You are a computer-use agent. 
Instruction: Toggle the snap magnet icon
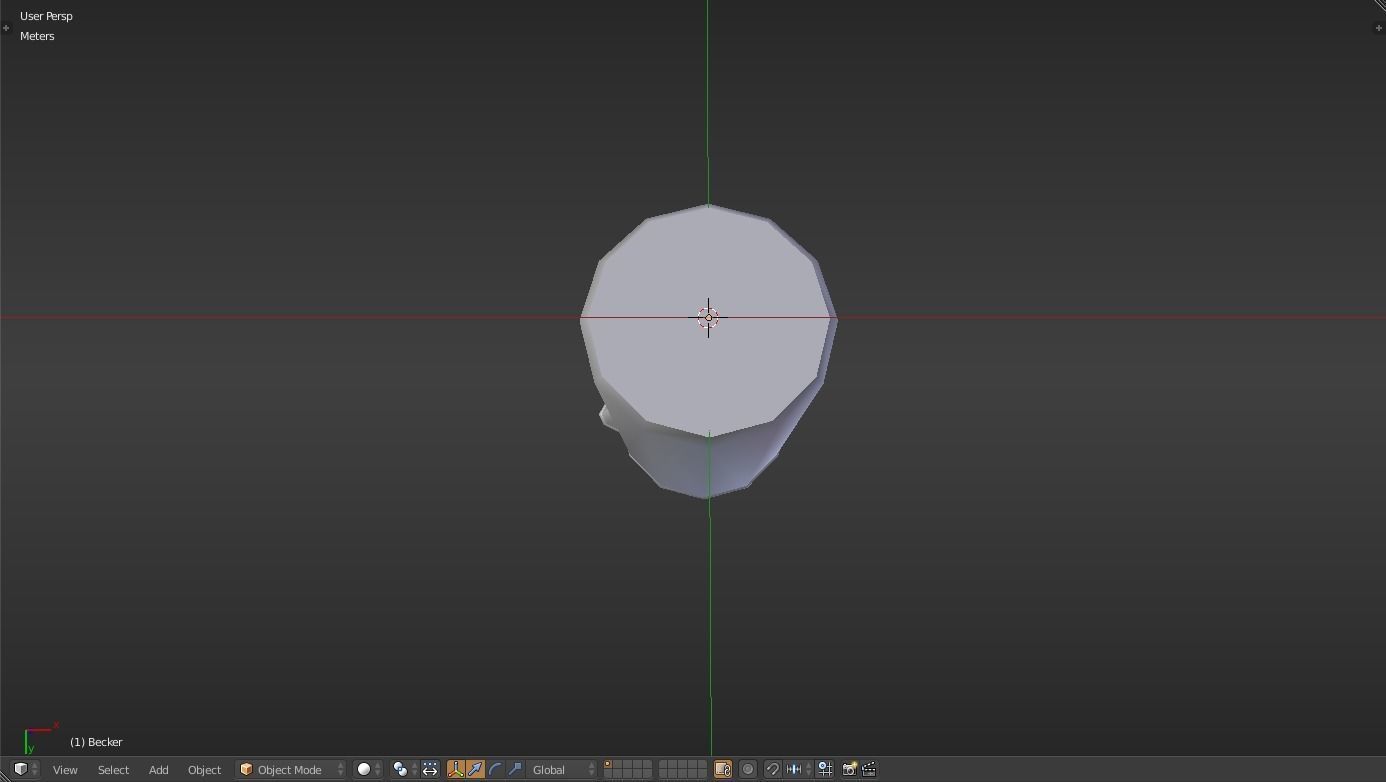tap(773, 769)
